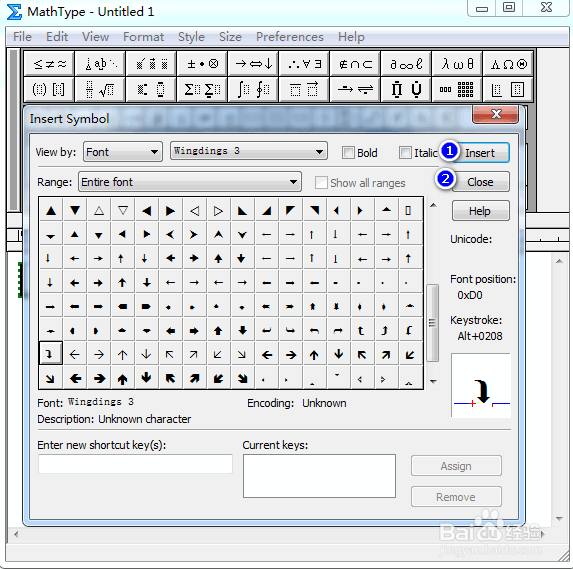Open the Format menu
Image resolution: width=573 pixels, height=570 pixels.
tap(143, 37)
